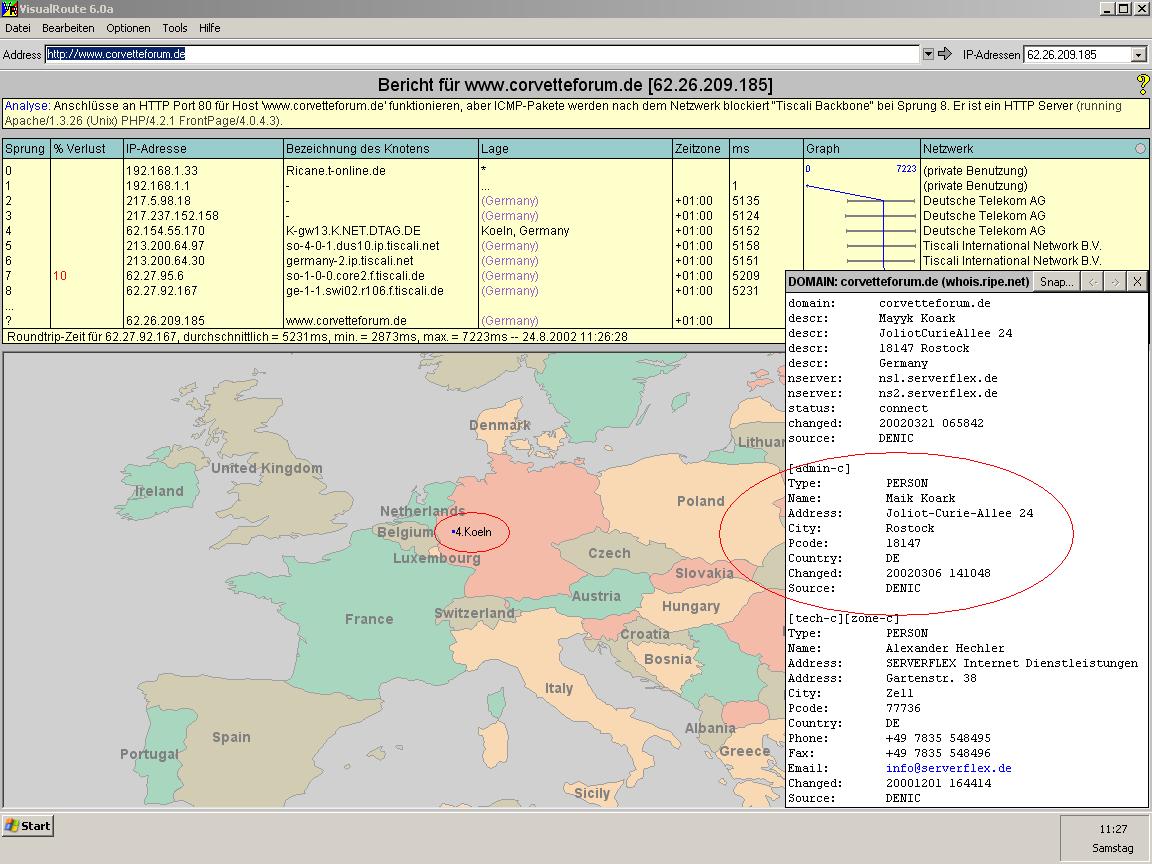This screenshot has width=1152, height=864.
Task: Click the VisualRoute title bar app icon
Action: pyautogui.click(x=9, y=9)
